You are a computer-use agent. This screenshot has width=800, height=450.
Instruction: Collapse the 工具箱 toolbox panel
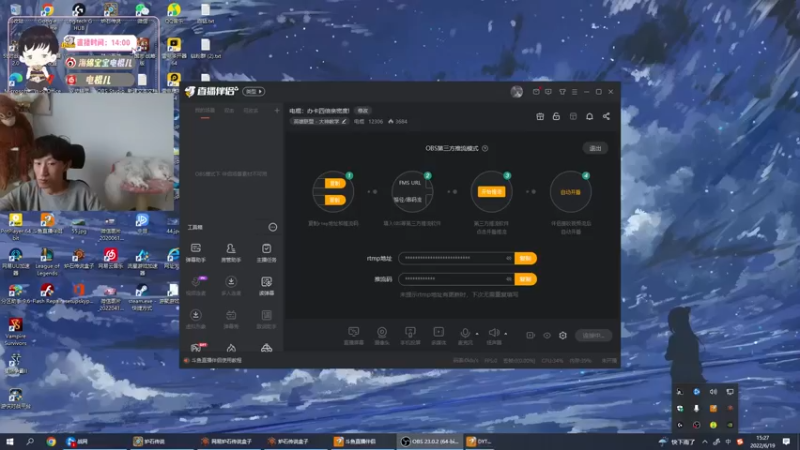[x=273, y=227]
